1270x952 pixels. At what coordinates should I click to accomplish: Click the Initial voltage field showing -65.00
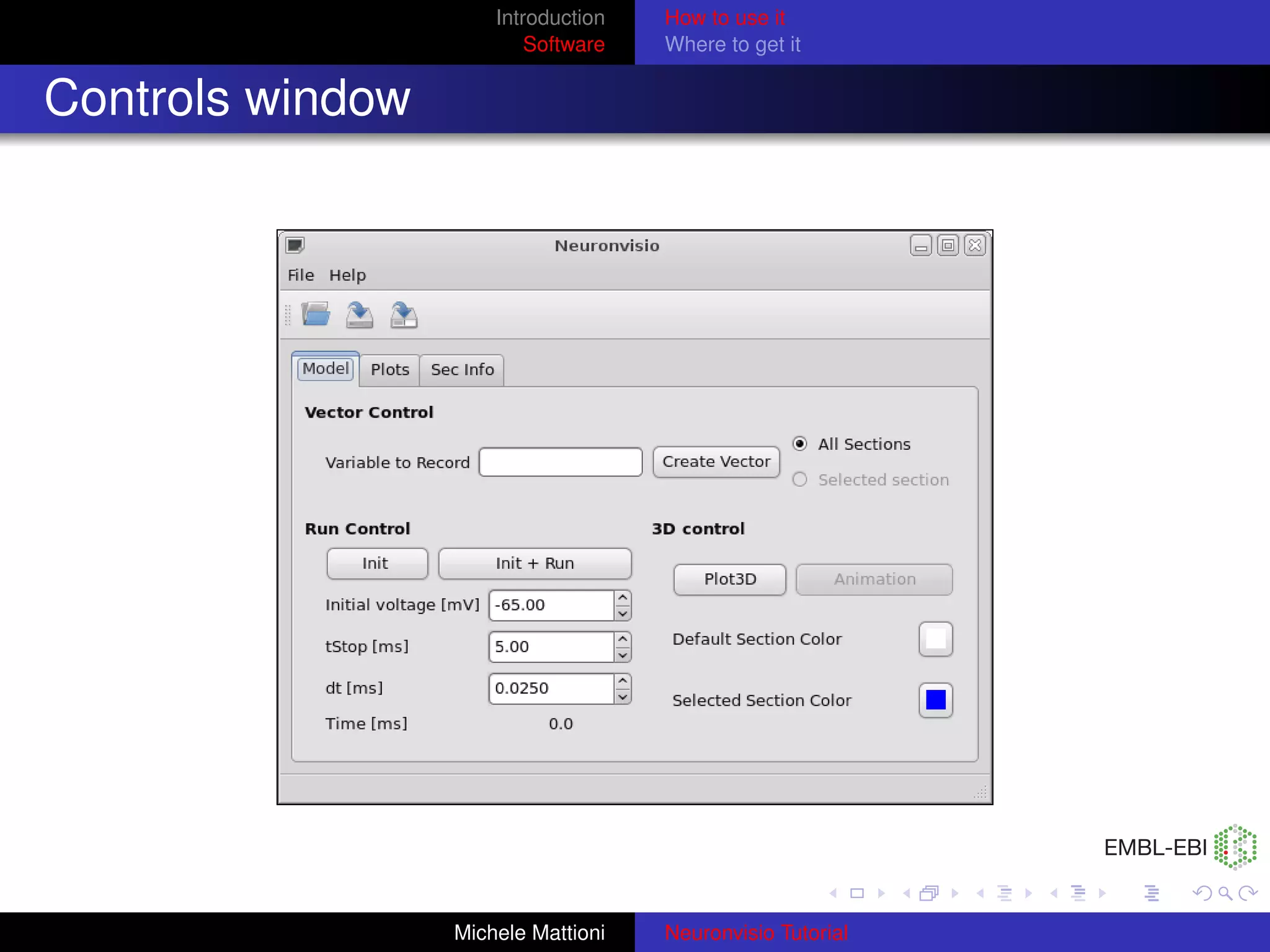tap(551, 605)
